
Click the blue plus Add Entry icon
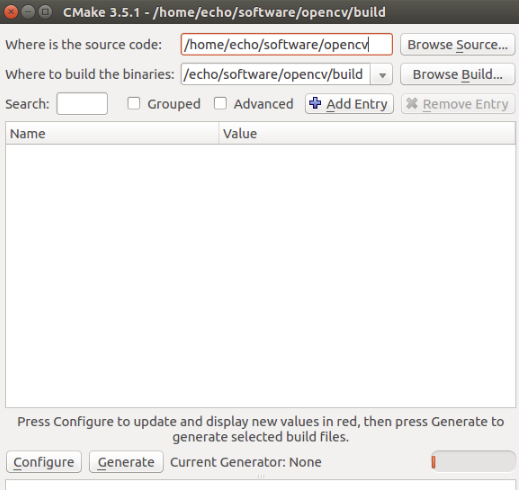click(x=315, y=103)
